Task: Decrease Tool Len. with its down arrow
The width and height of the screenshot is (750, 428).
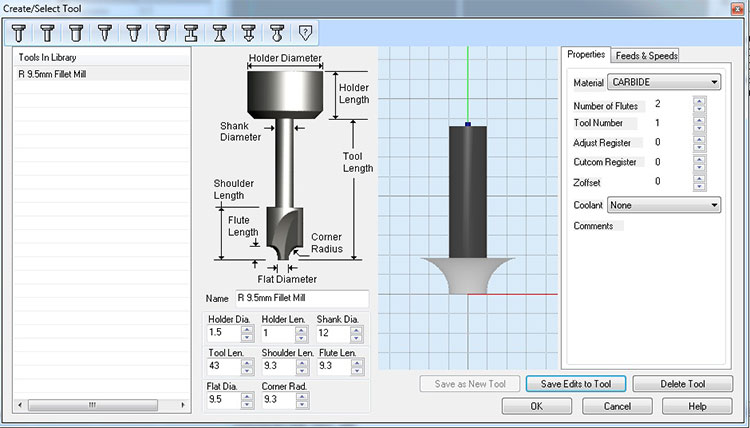Action: [247, 371]
